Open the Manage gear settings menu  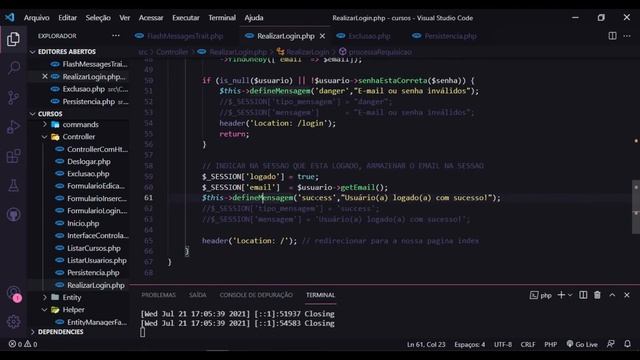[13, 322]
